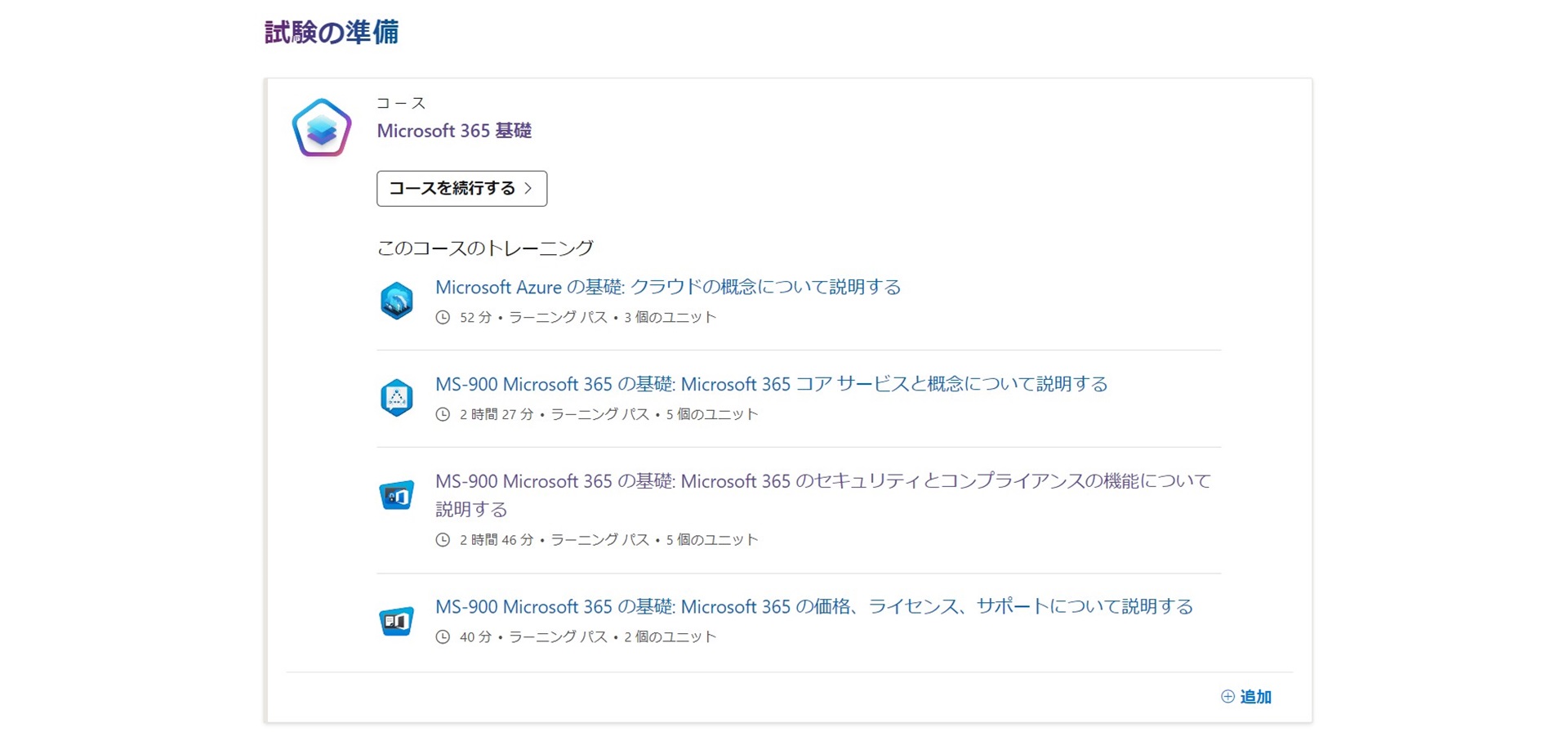Click the コア サービスと概念 learning path icon
1568x732 pixels.
(x=397, y=398)
